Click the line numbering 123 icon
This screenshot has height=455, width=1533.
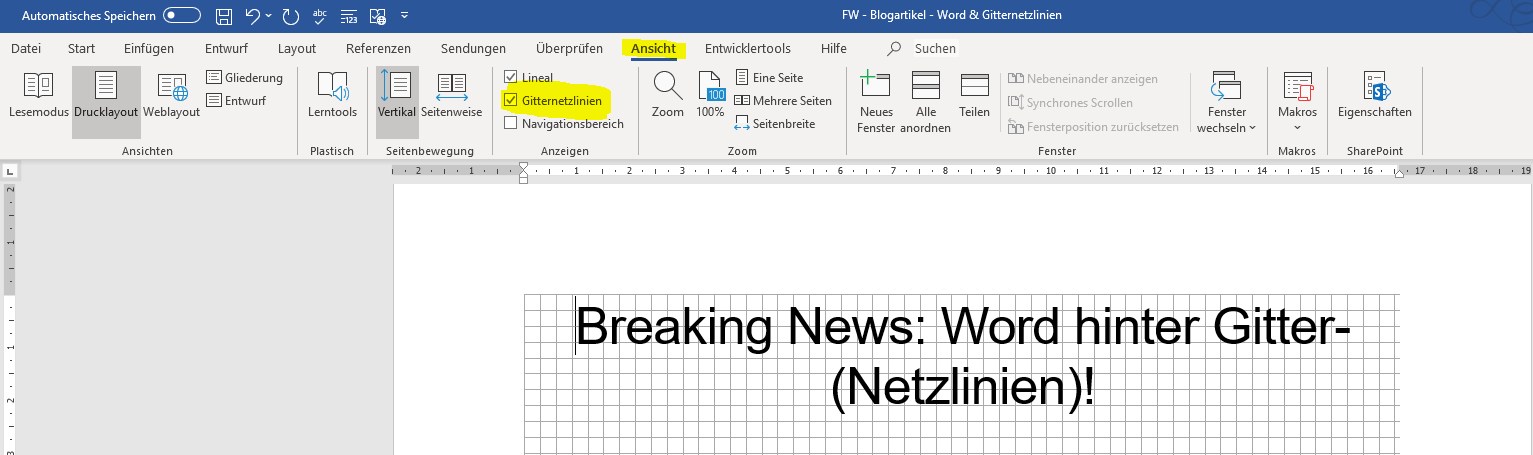pyautogui.click(x=349, y=16)
